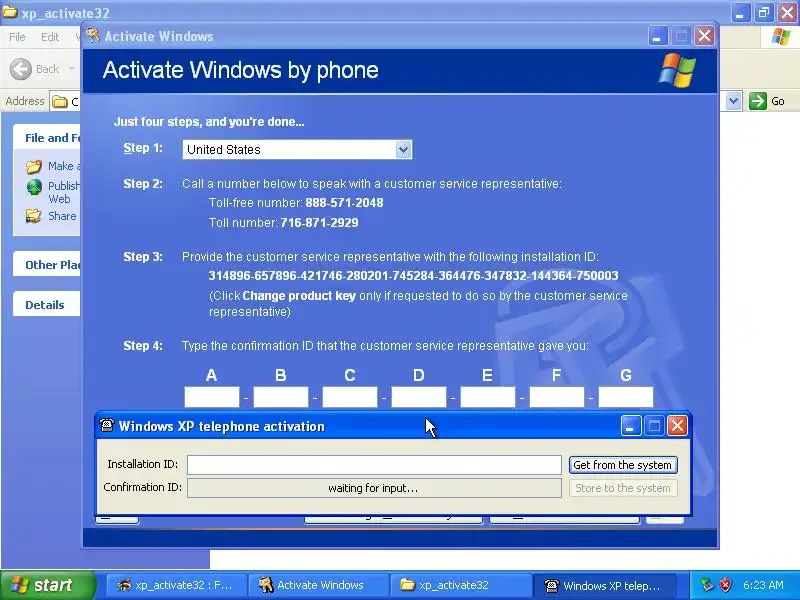Click the folder icon in address bar
Screen dimensions: 800x600
tap(60, 102)
